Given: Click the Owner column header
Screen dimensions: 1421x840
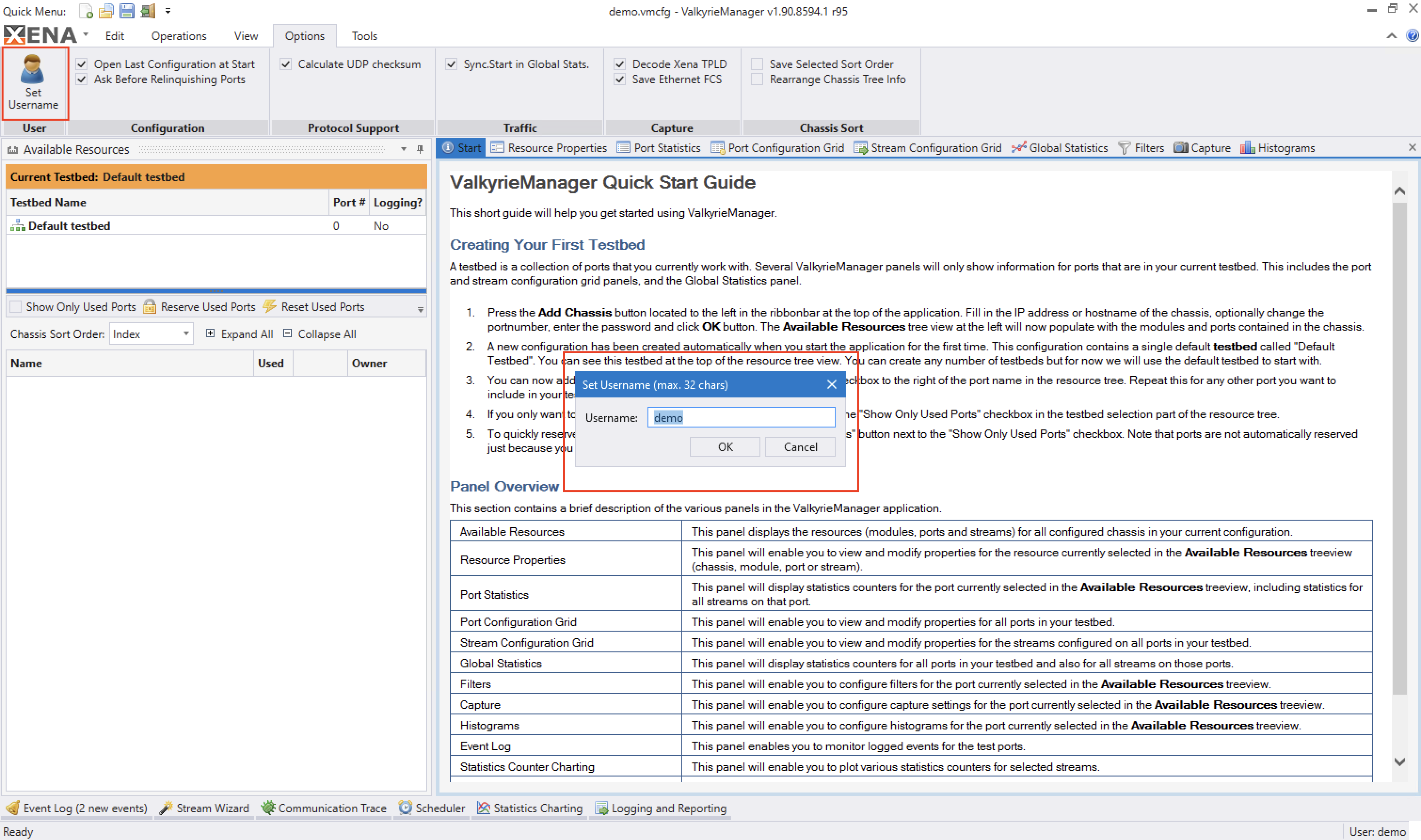Looking at the screenshot, I should point(387,363).
